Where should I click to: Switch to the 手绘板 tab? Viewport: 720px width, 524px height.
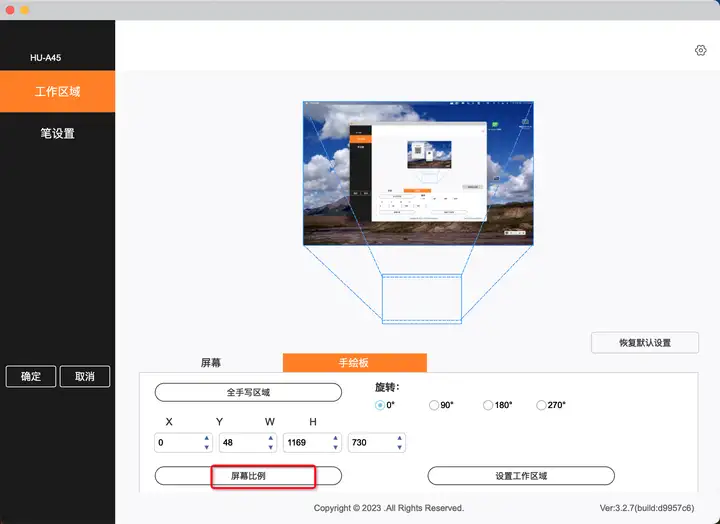(354, 362)
